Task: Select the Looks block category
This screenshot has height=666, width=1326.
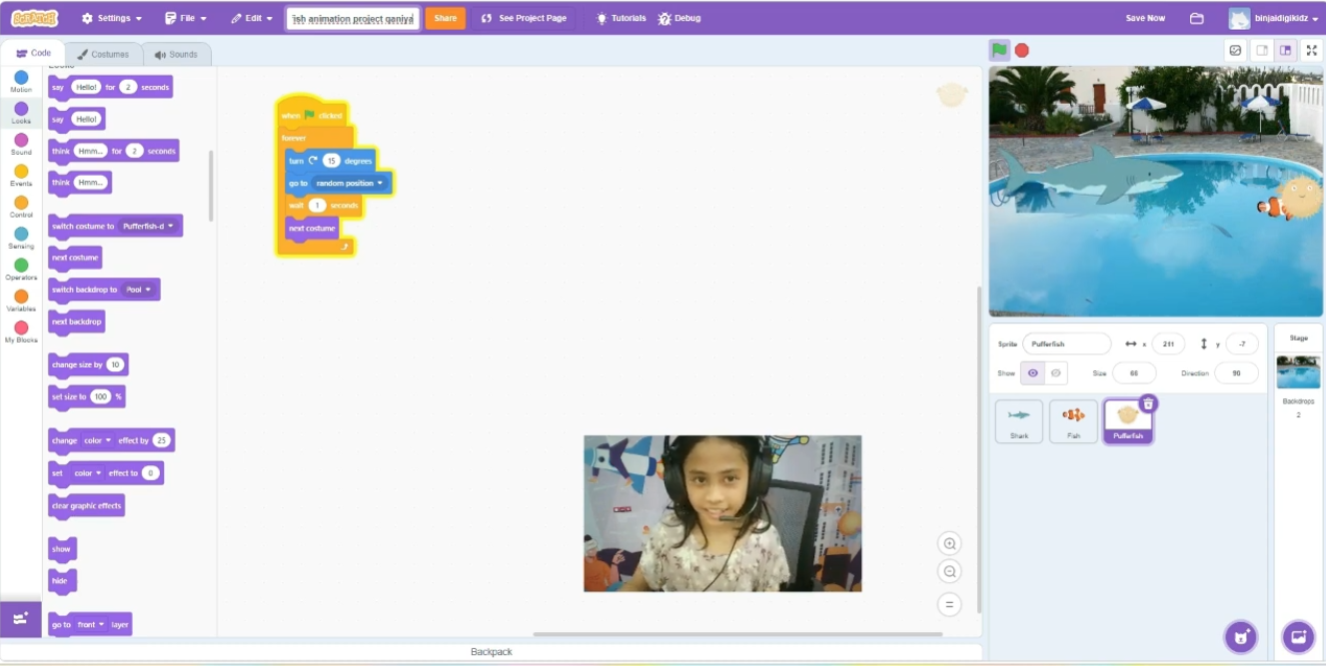Action: [x=21, y=113]
